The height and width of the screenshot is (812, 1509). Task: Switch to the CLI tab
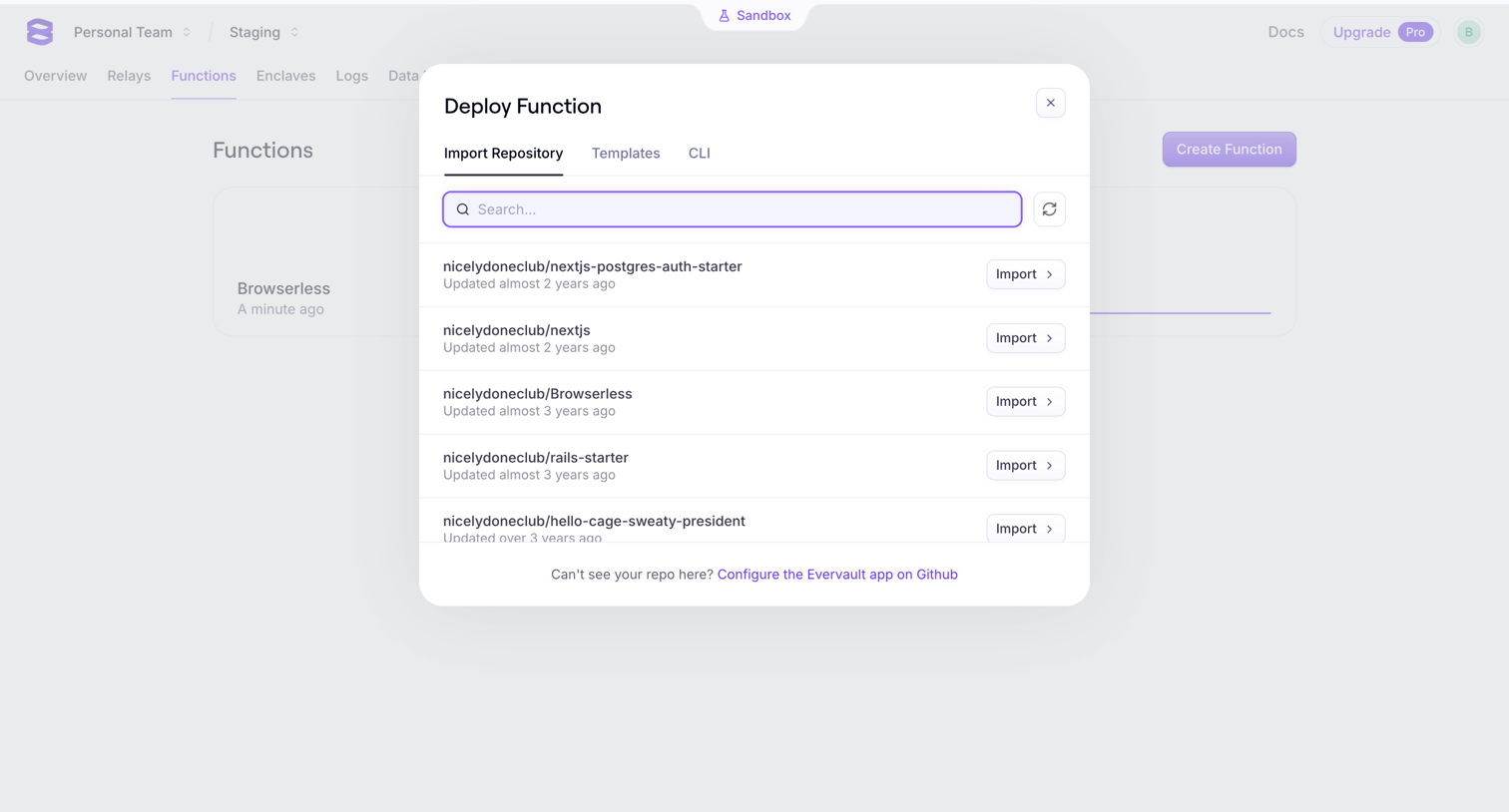699,154
